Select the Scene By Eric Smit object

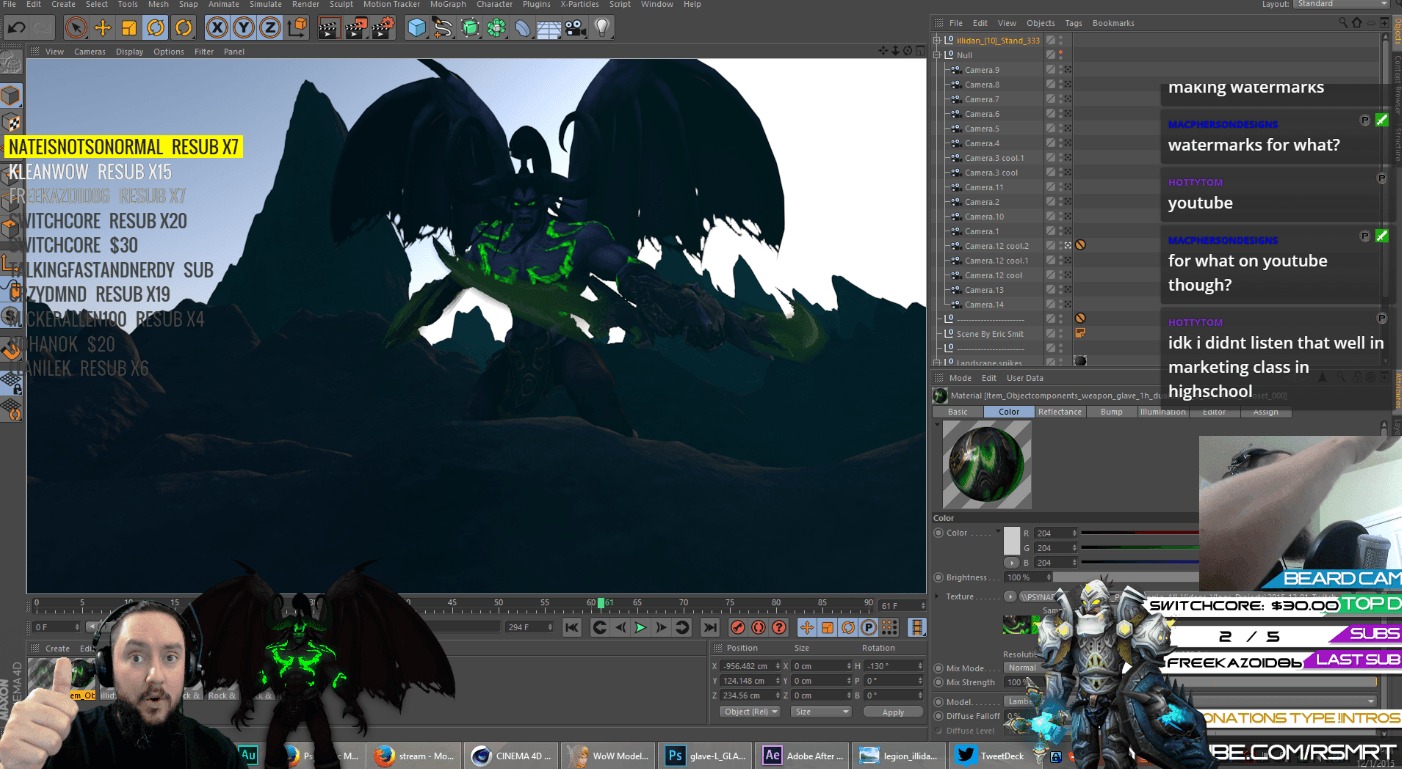[990, 334]
